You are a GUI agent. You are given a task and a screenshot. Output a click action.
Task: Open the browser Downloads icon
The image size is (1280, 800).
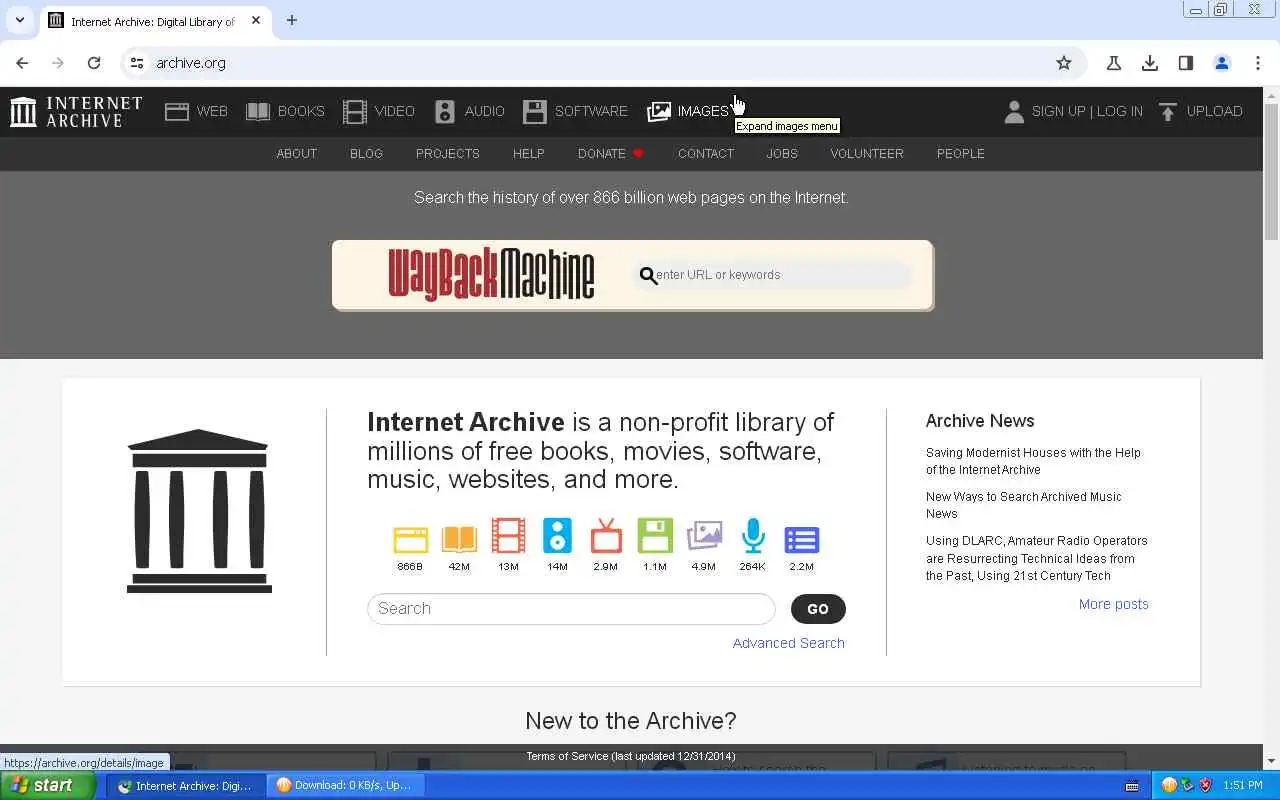click(x=1150, y=63)
